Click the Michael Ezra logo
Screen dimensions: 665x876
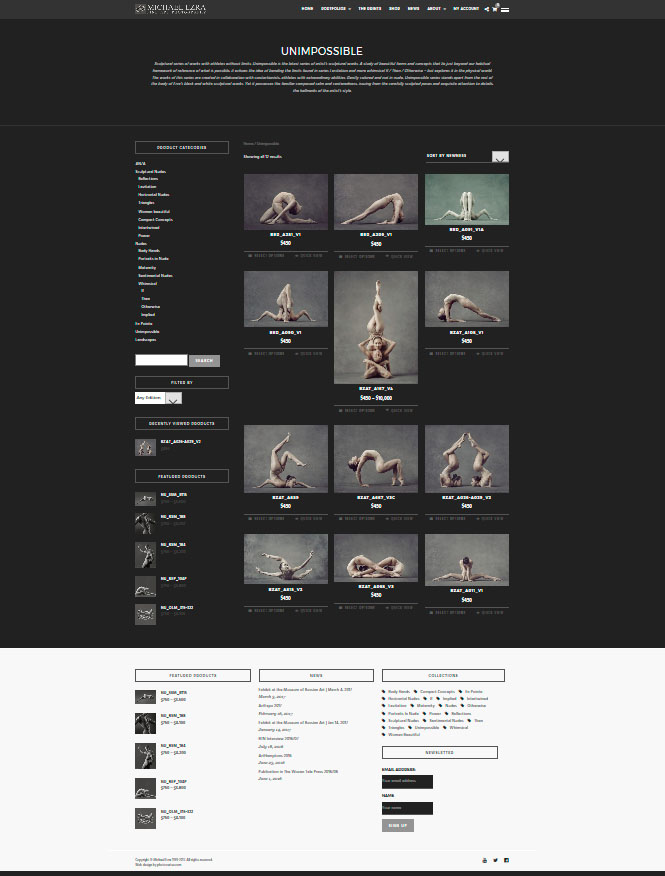click(x=170, y=8)
